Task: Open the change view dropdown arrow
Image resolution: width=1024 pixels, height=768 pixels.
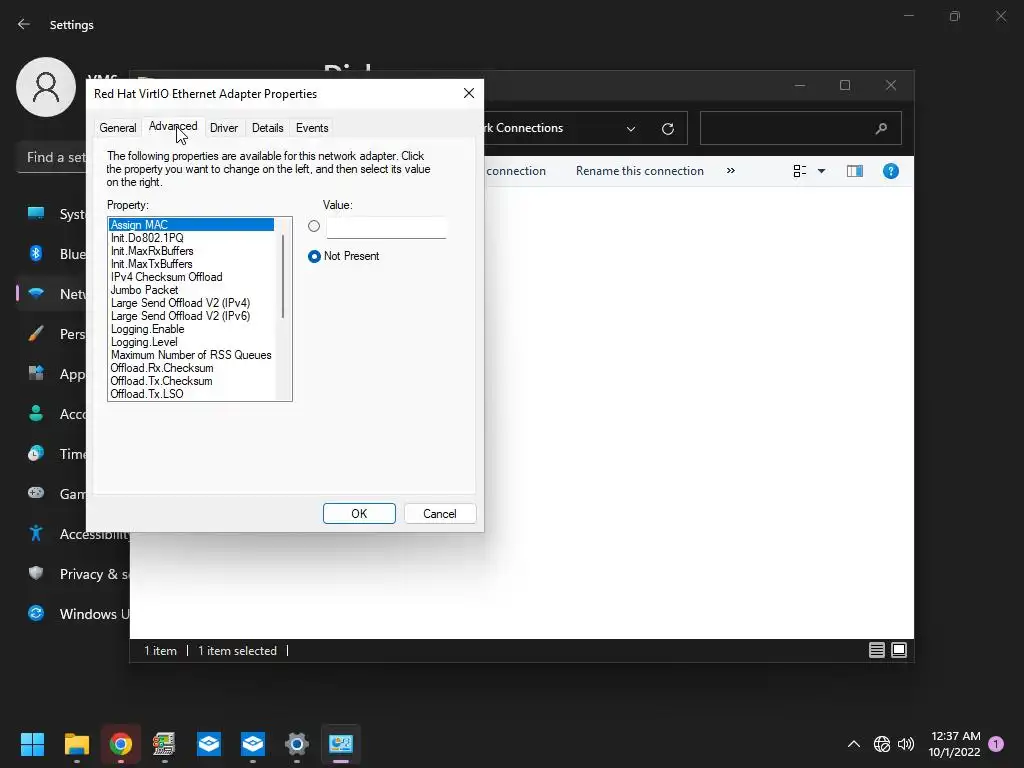Action: [x=822, y=171]
